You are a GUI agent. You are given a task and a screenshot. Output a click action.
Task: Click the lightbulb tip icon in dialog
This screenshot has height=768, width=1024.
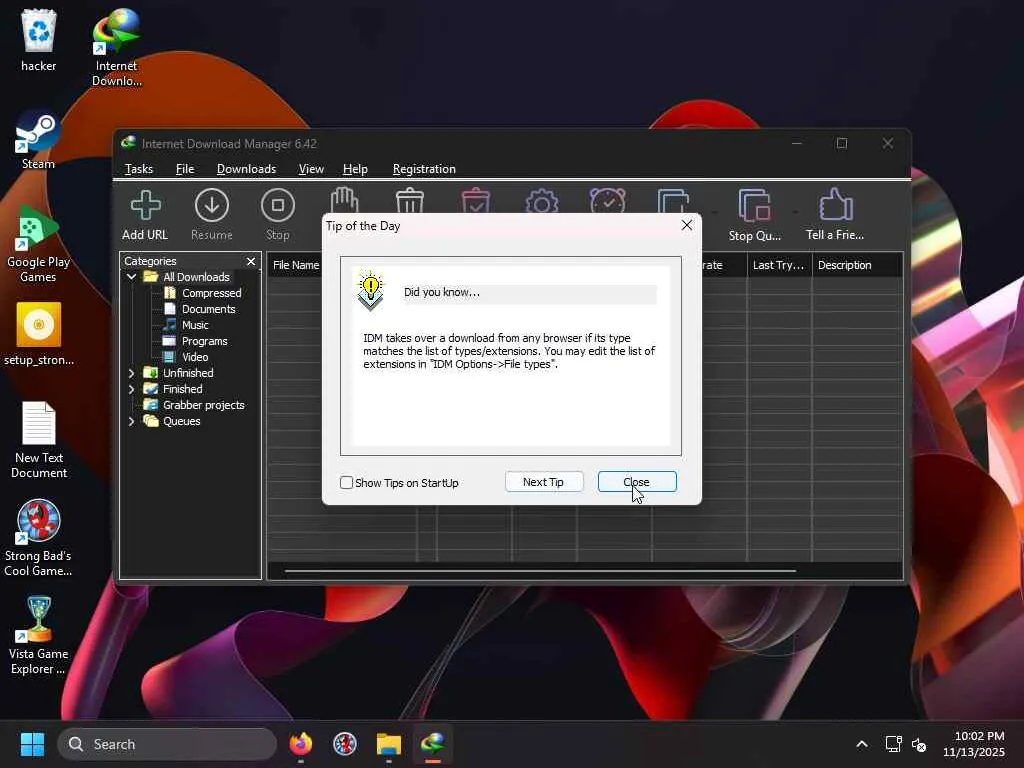pos(371,291)
